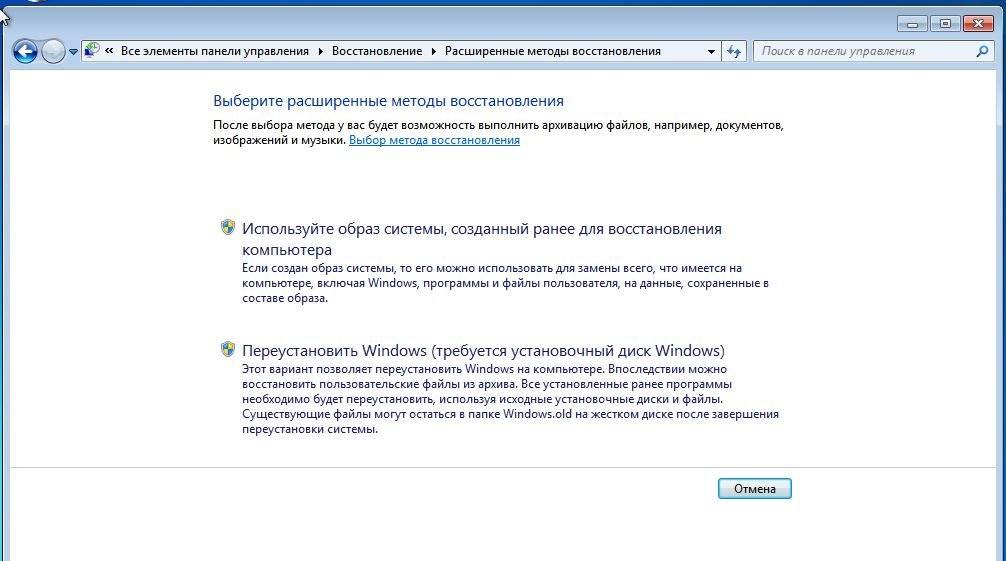
Task: Click the Control Panel icon in address bar
Action: 92,51
